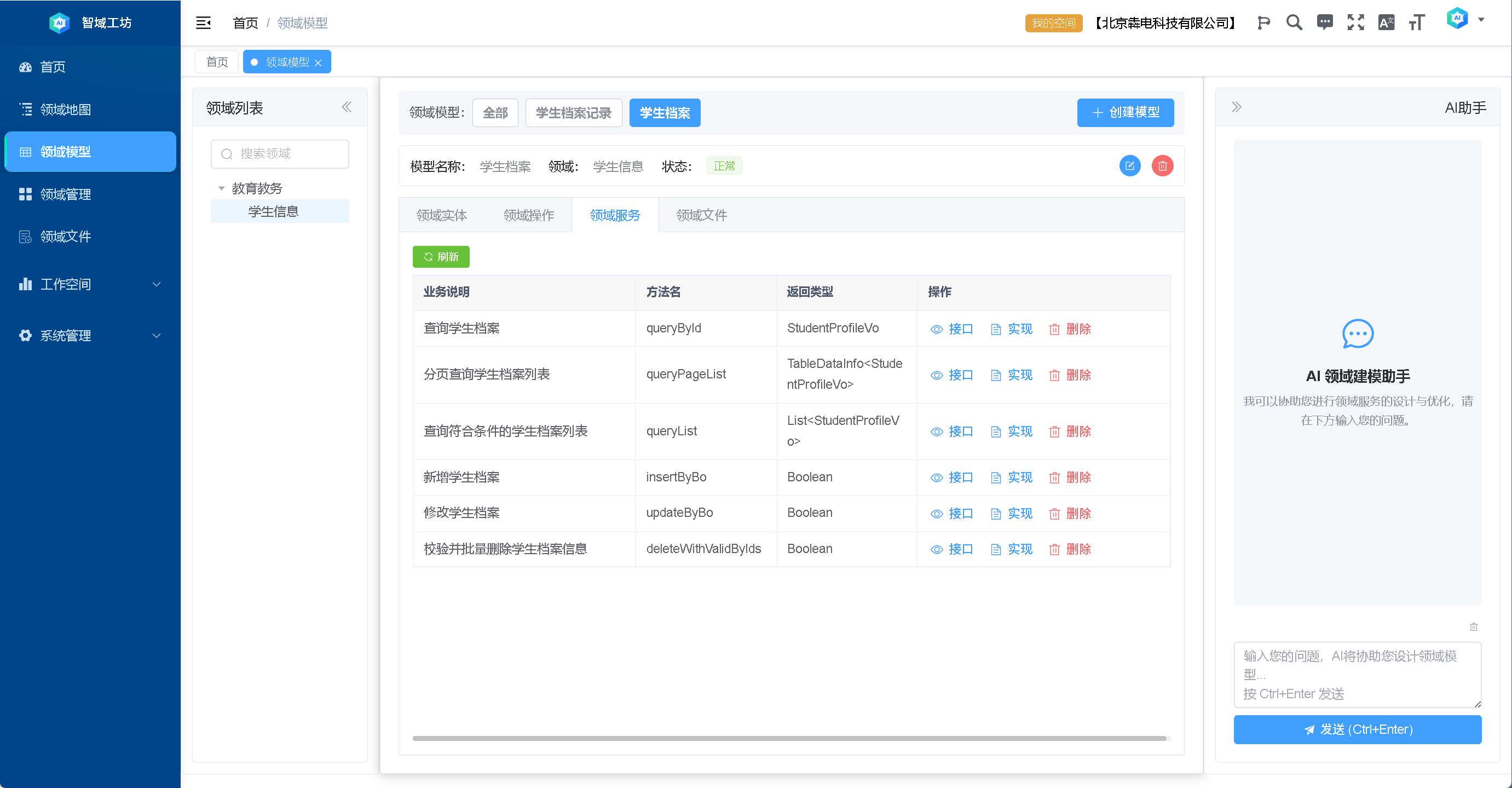Screen dimensions: 1512x788
Task: Click the red delete model icon
Action: point(1162,166)
